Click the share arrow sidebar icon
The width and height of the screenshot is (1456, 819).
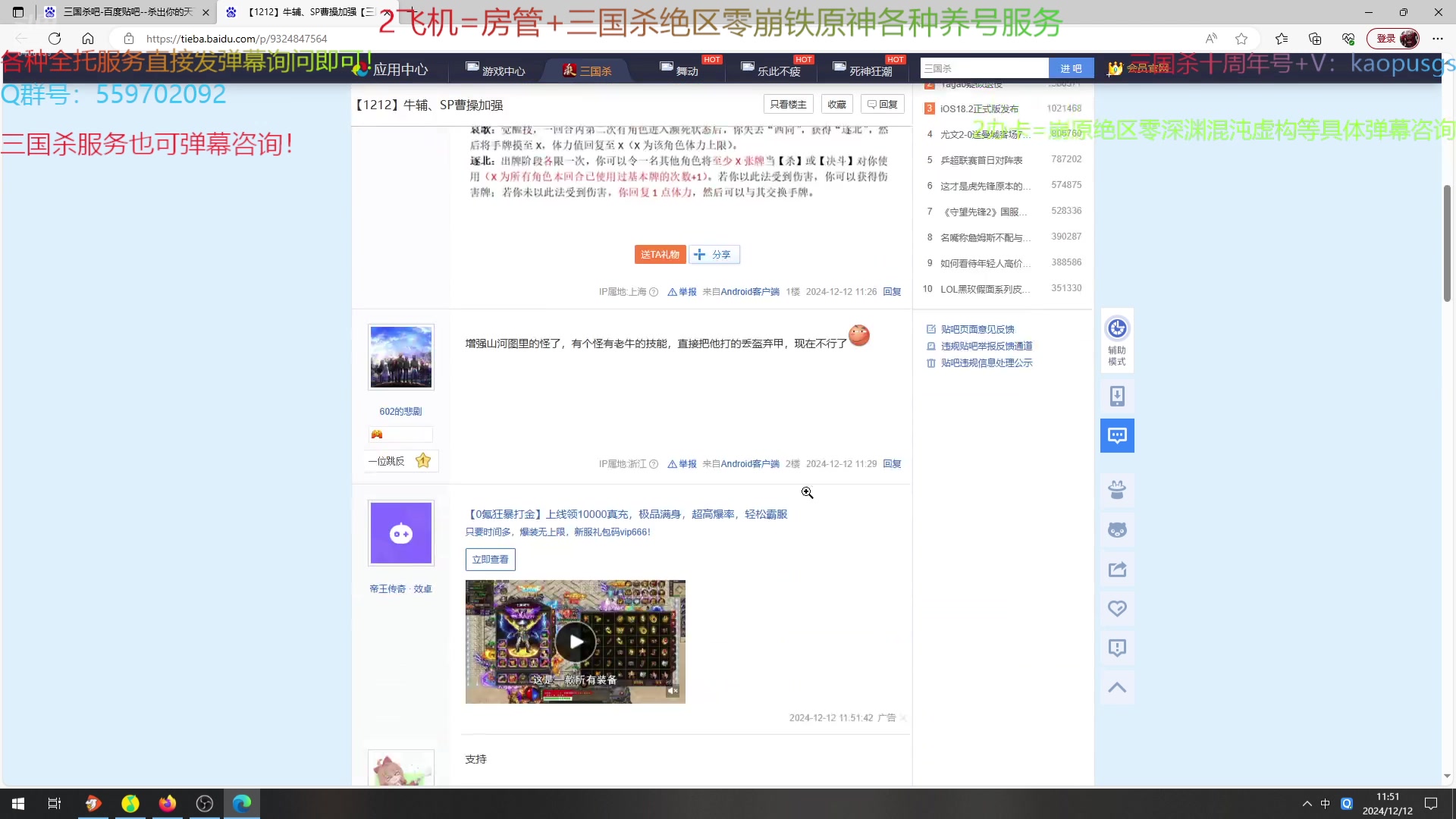[x=1117, y=570]
